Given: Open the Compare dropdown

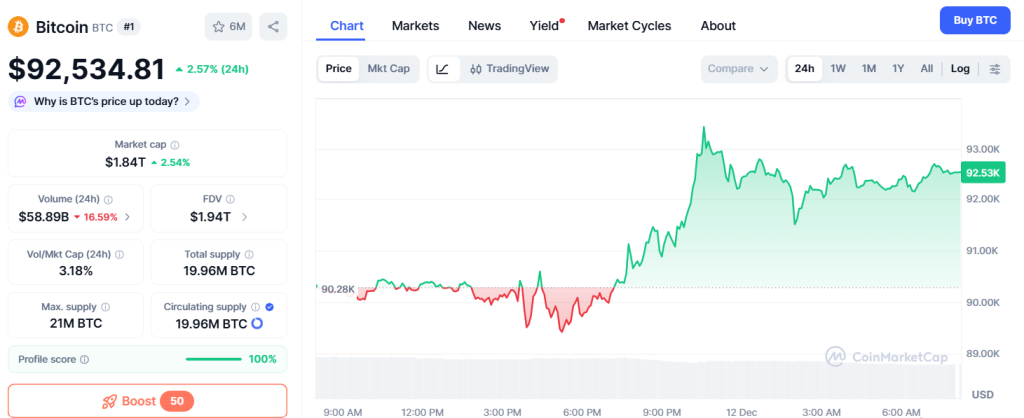Looking at the screenshot, I should (x=739, y=69).
